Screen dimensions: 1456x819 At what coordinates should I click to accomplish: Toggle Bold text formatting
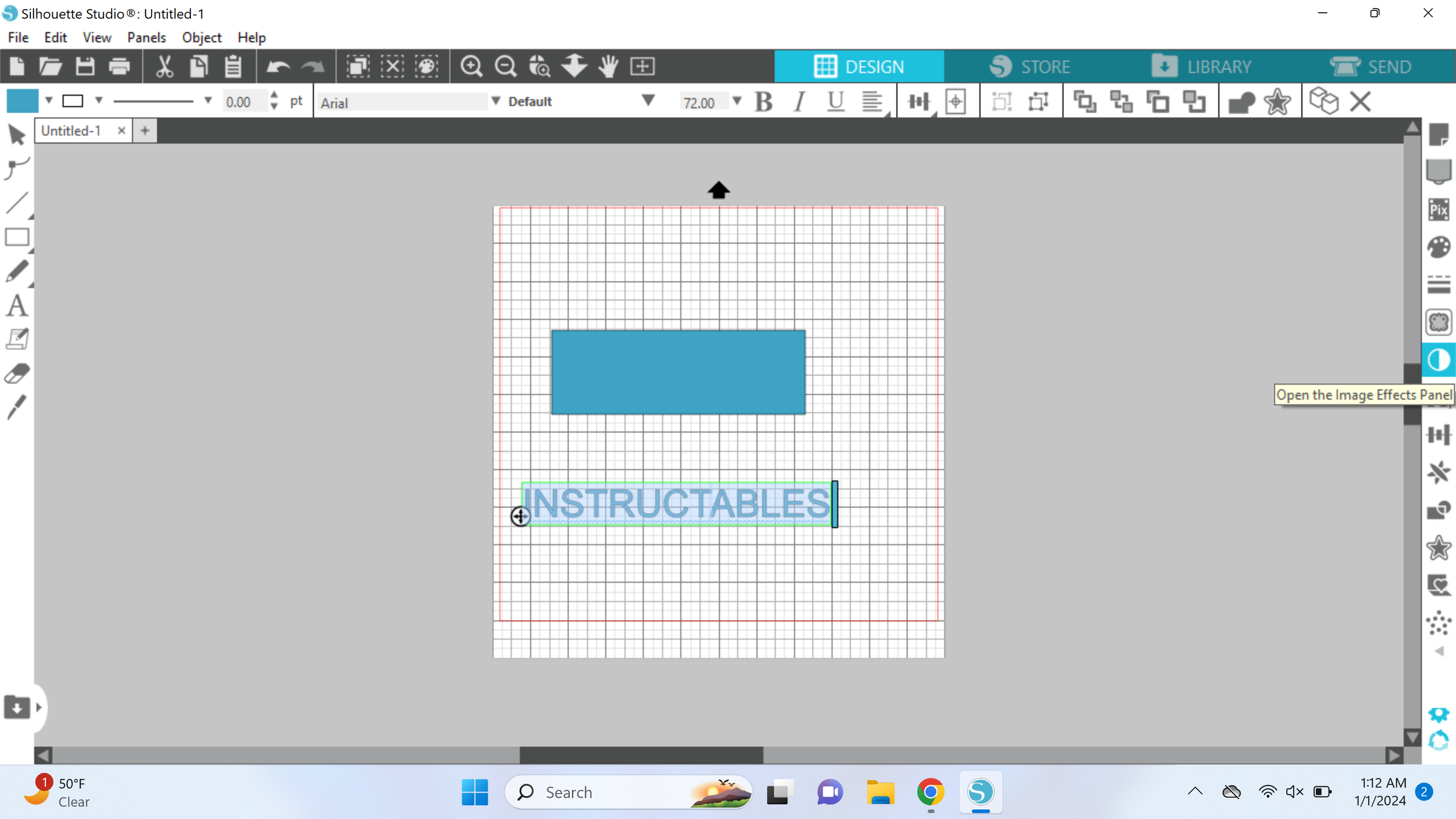click(764, 102)
